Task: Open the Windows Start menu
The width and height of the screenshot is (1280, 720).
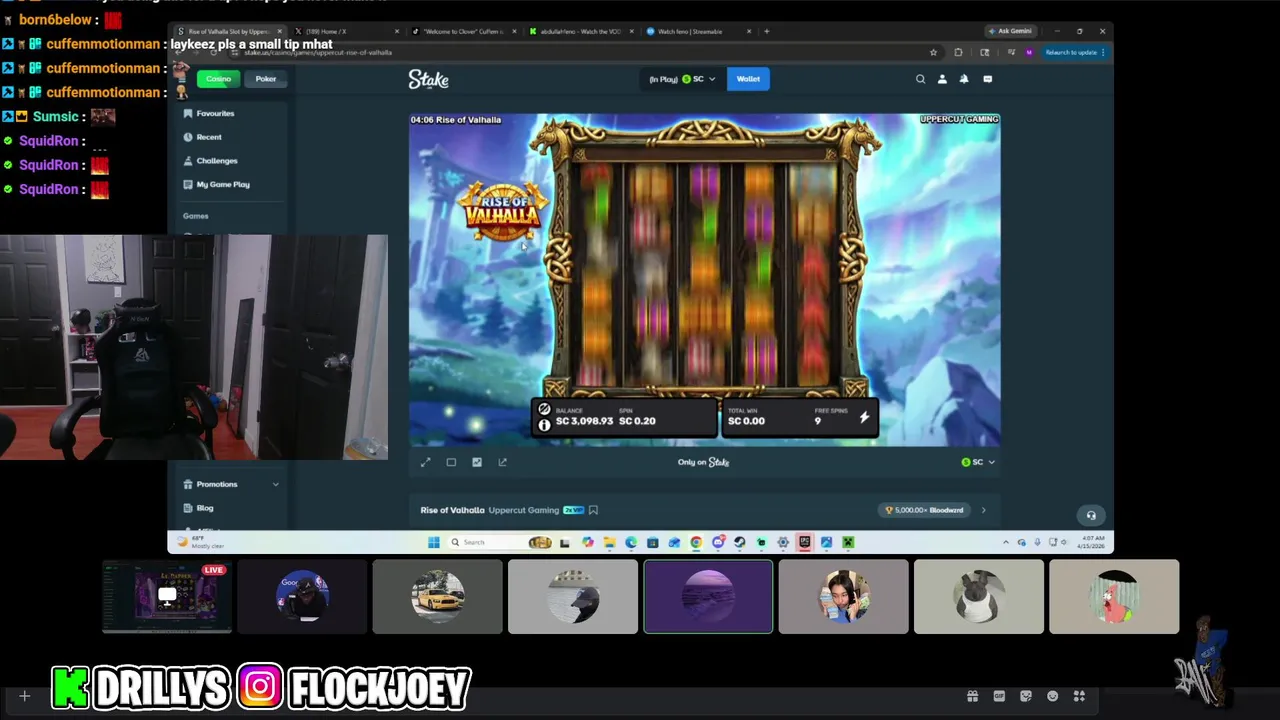Action: (433, 542)
